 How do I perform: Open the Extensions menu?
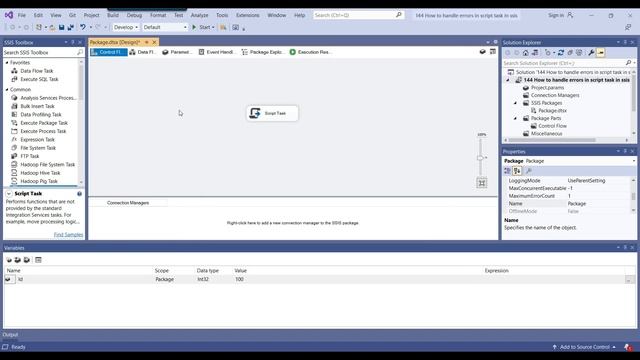247,15
